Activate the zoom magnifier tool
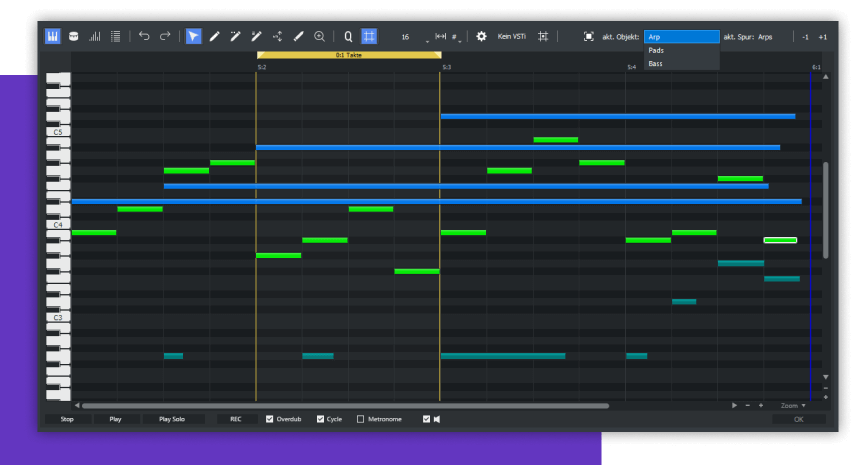 pos(319,36)
